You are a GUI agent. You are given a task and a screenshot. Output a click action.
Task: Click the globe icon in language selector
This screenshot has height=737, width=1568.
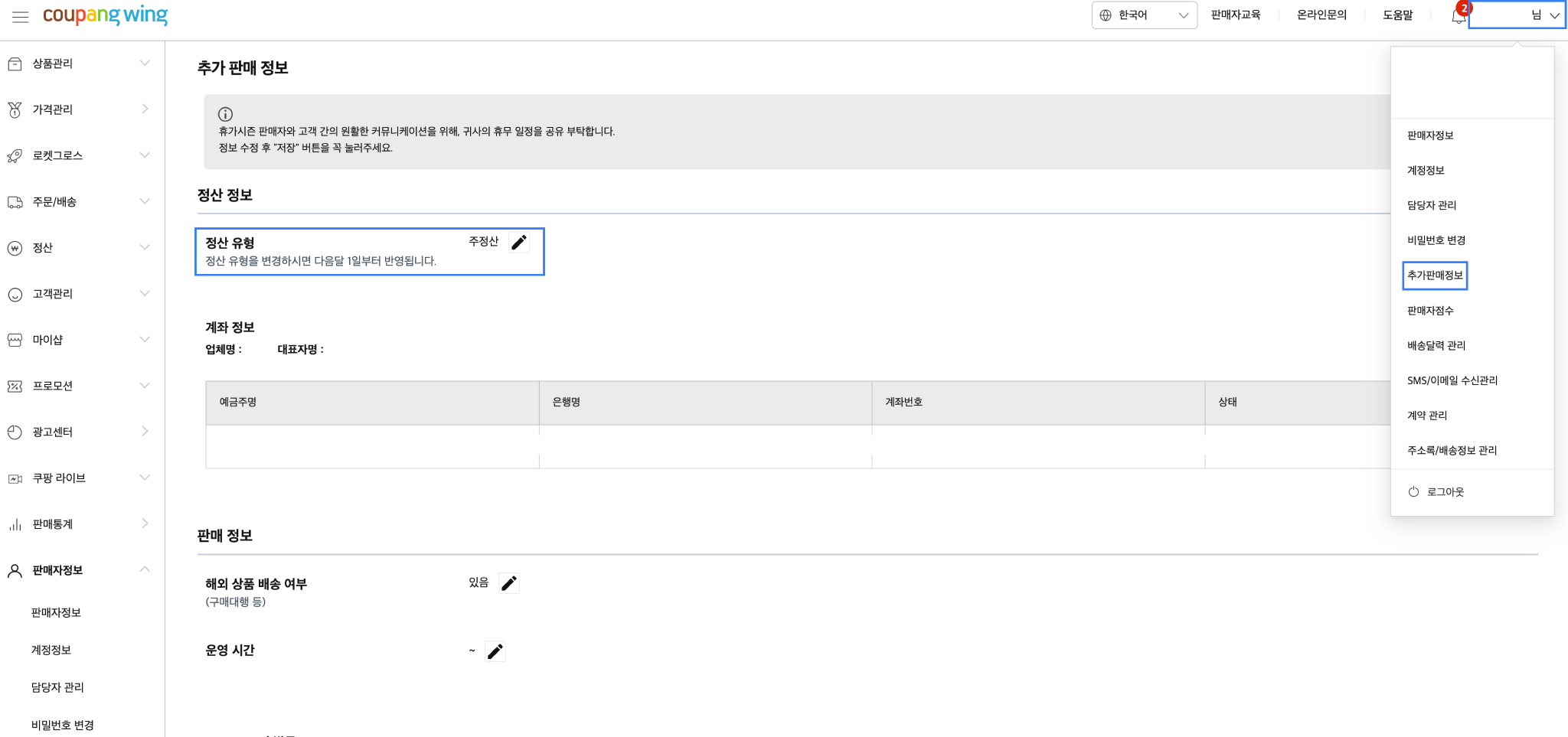tap(1106, 15)
